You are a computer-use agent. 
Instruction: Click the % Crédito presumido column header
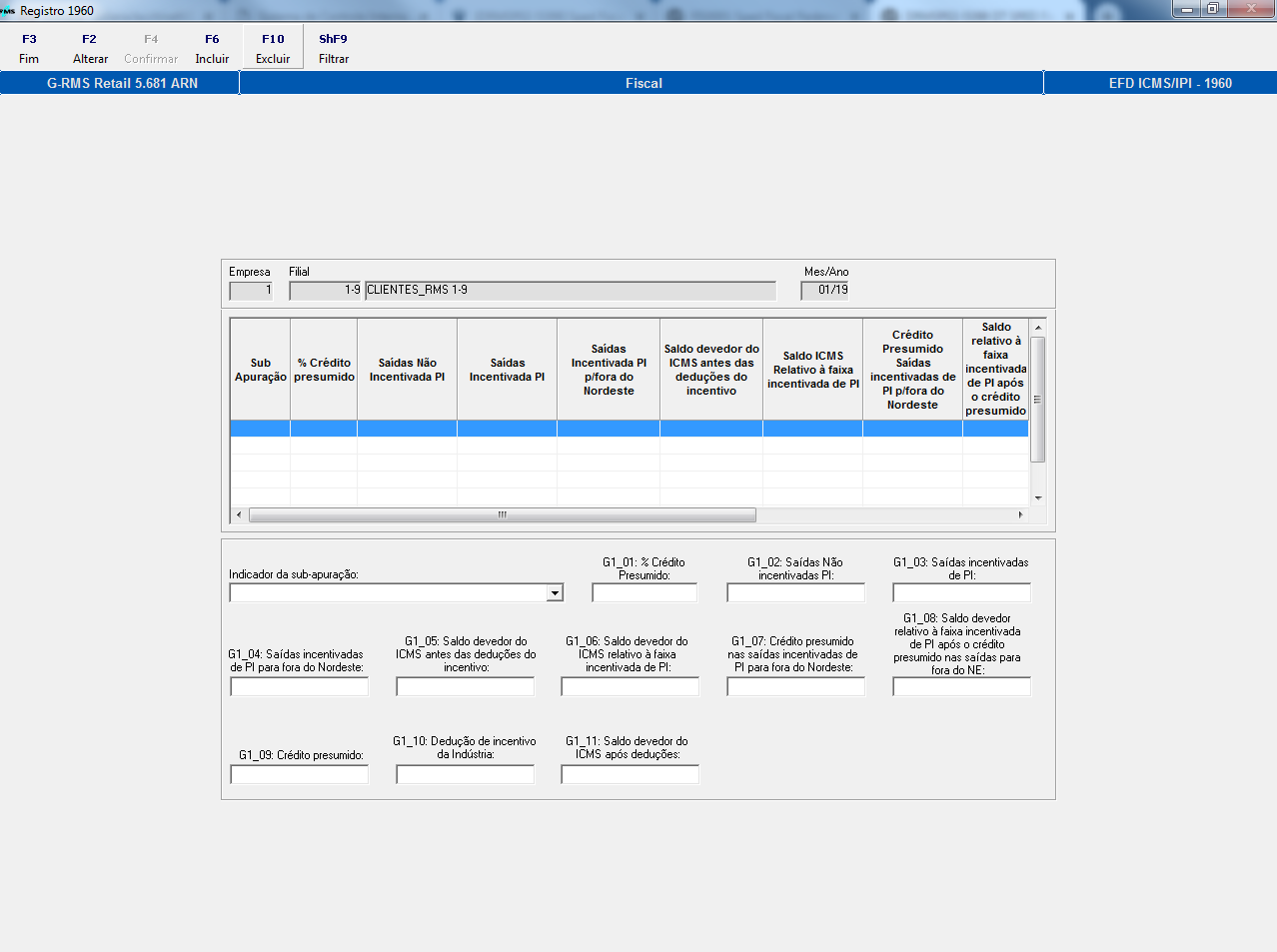[324, 370]
